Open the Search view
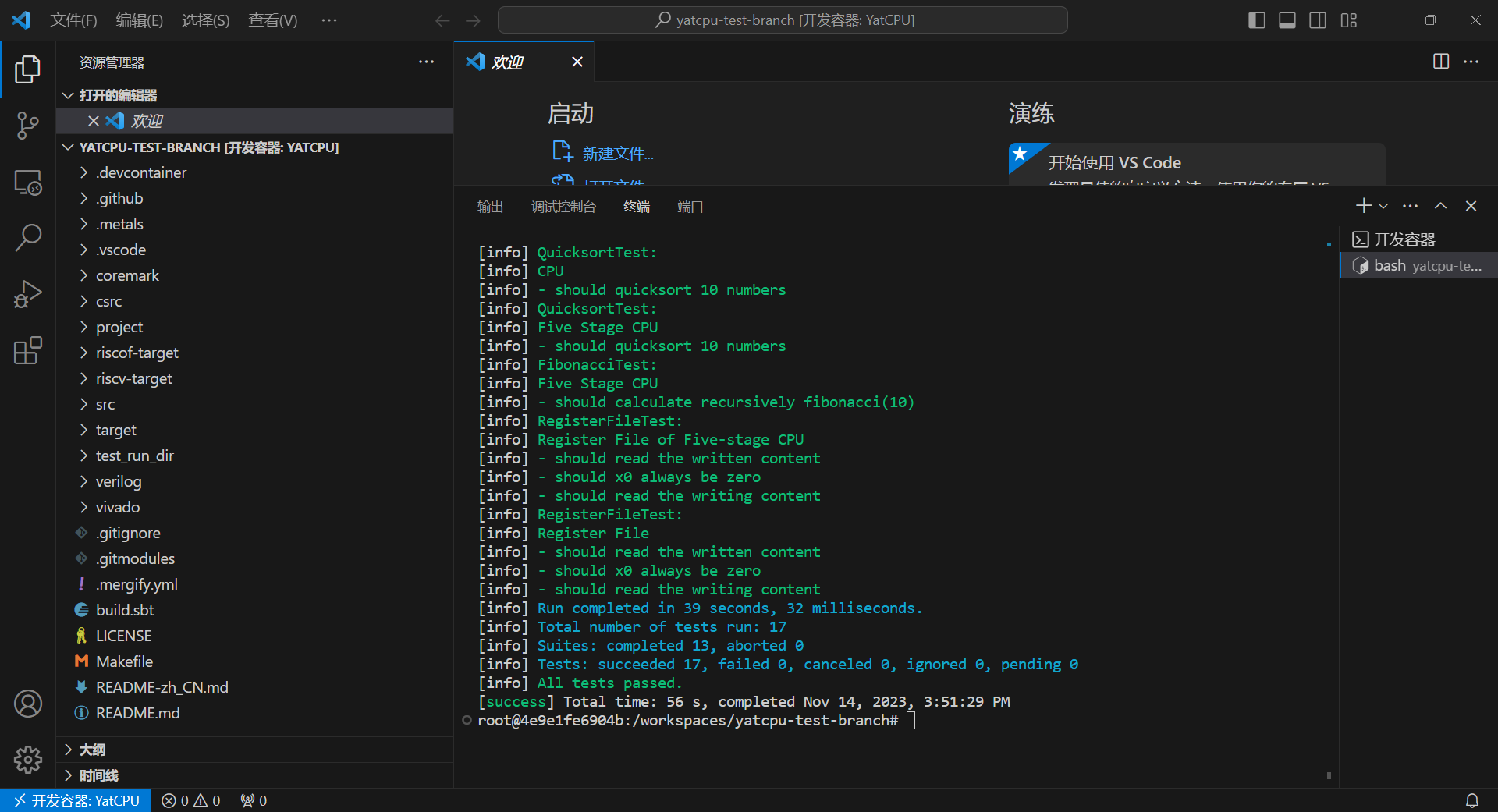The image size is (1498, 812). click(x=28, y=237)
